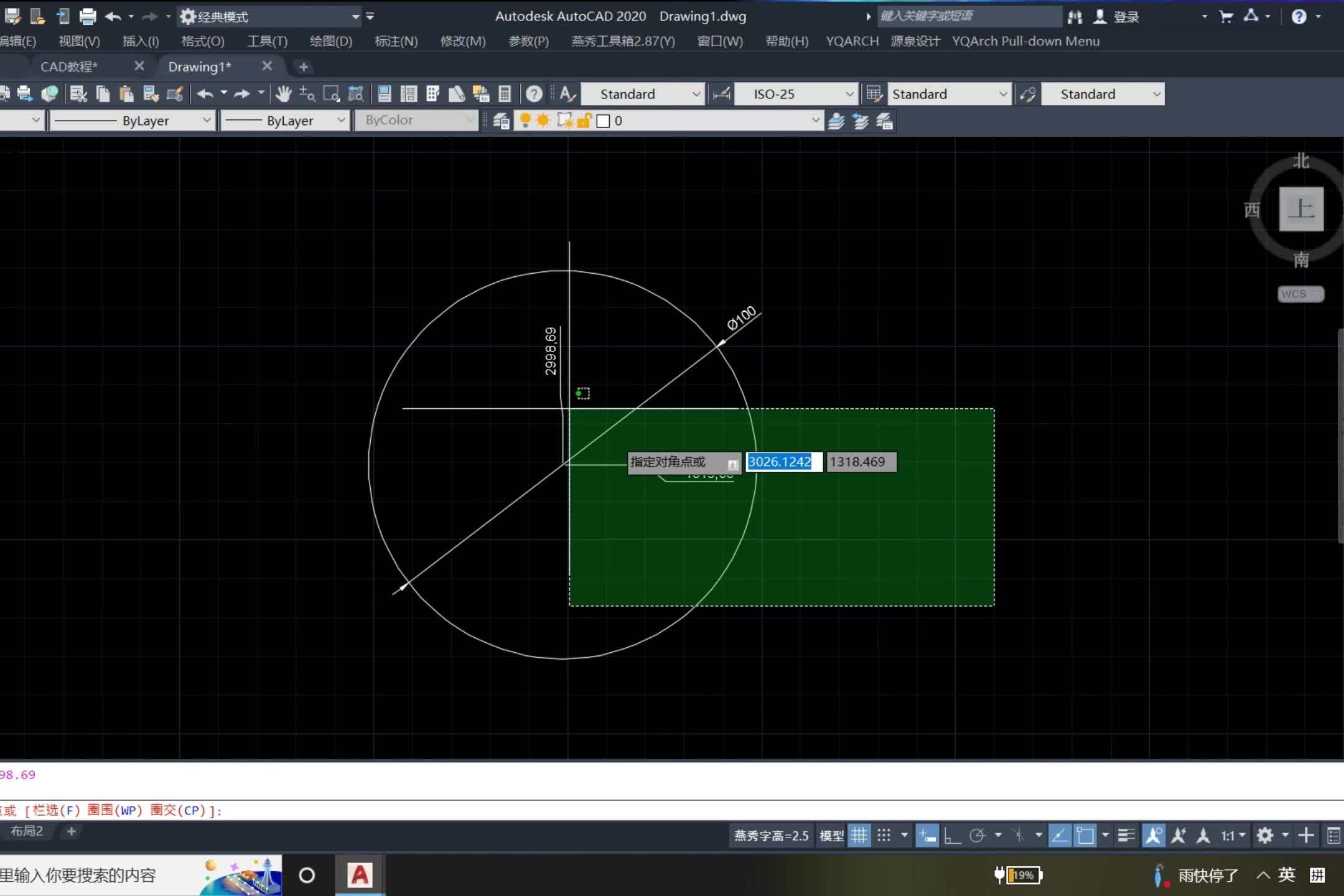Click the Layer States Manager icon

click(885, 121)
